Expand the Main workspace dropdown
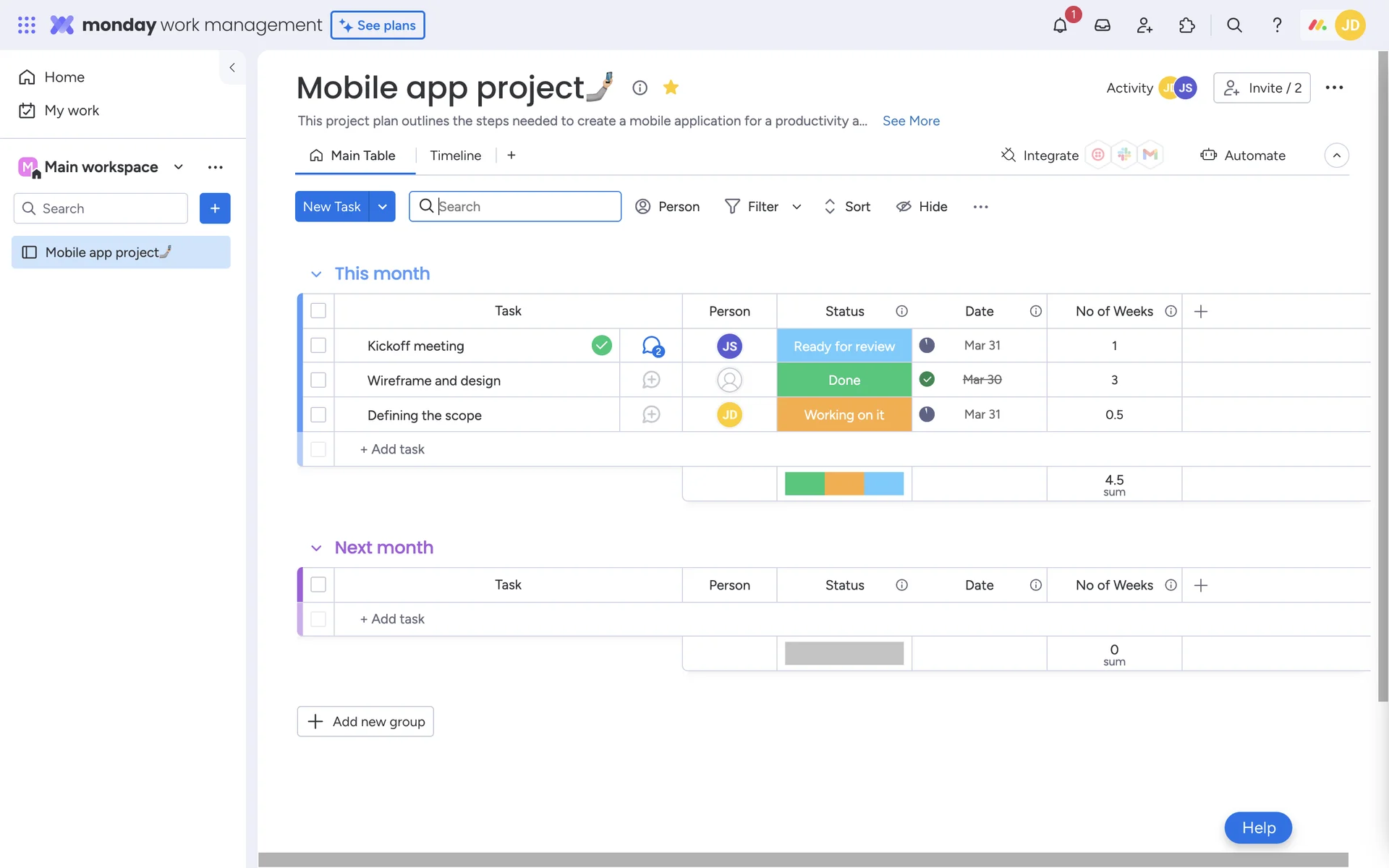This screenshot has height=868, width=1389. (178, 167)
